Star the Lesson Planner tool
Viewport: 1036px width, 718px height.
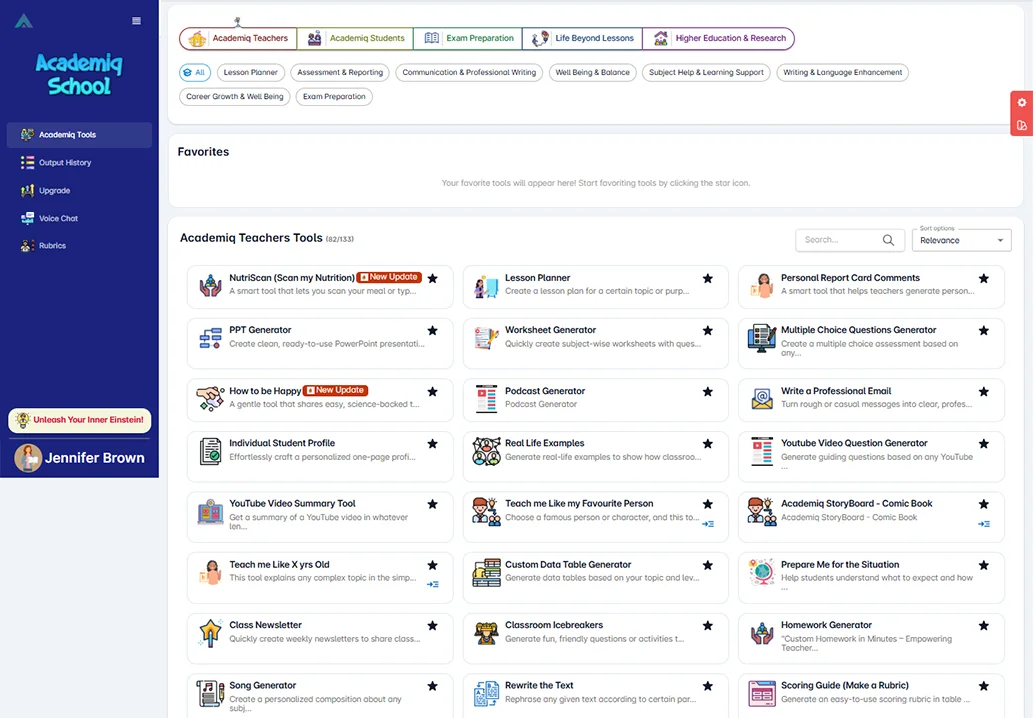click(x=708, y=278)
